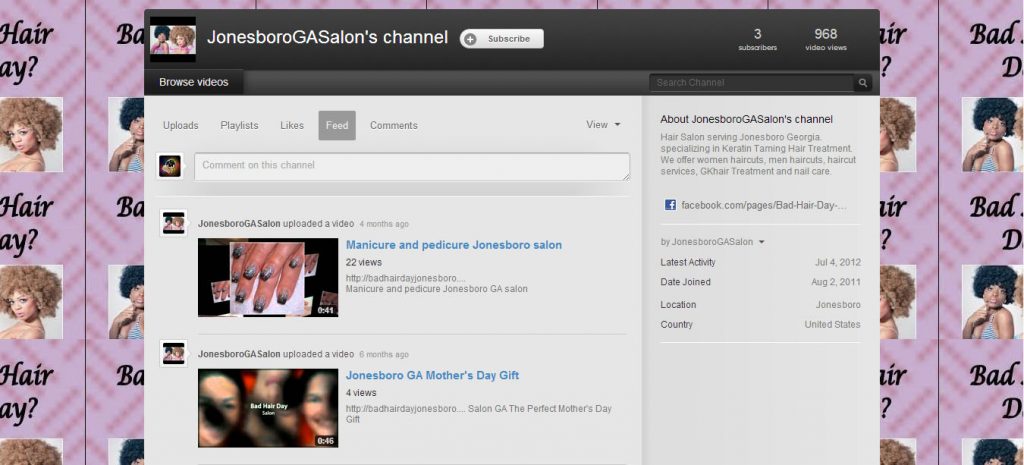Switch to the Likes tab
This screenshot has width=1024, height=465.
(x=292, y=125)
